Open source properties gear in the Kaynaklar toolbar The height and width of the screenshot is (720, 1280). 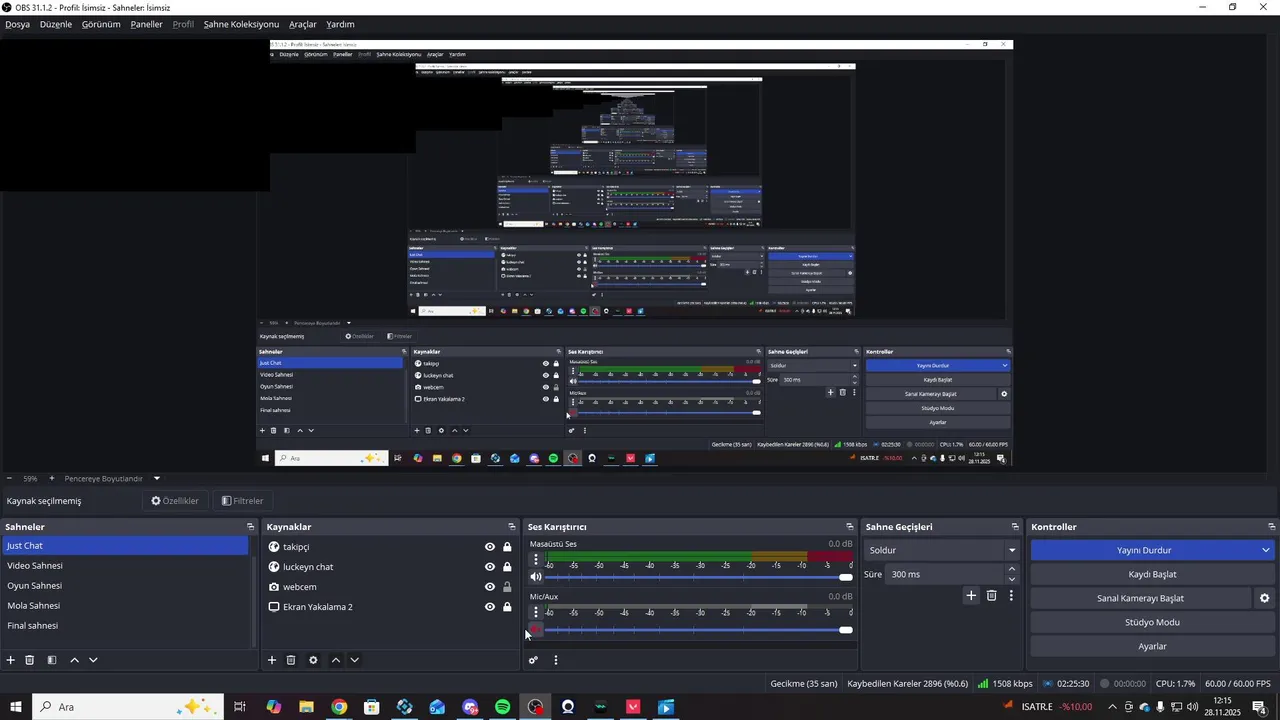click(313, 660)
